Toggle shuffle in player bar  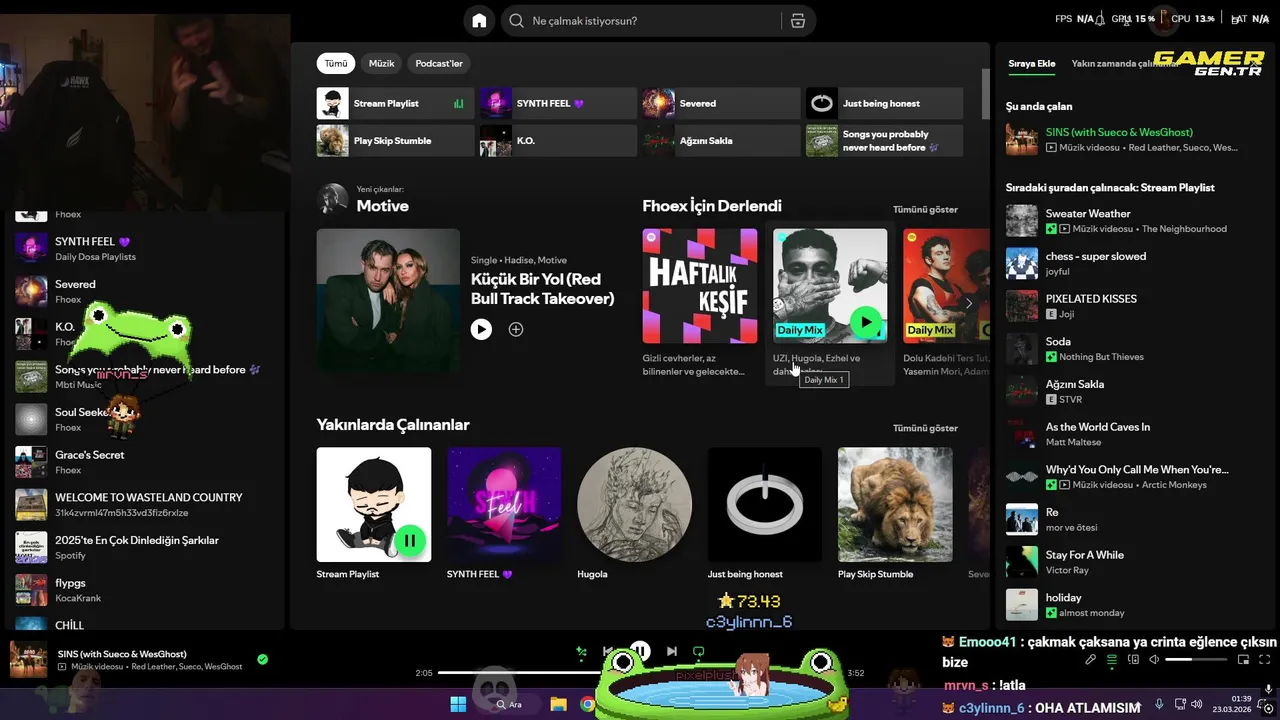(x=581, y=652)
